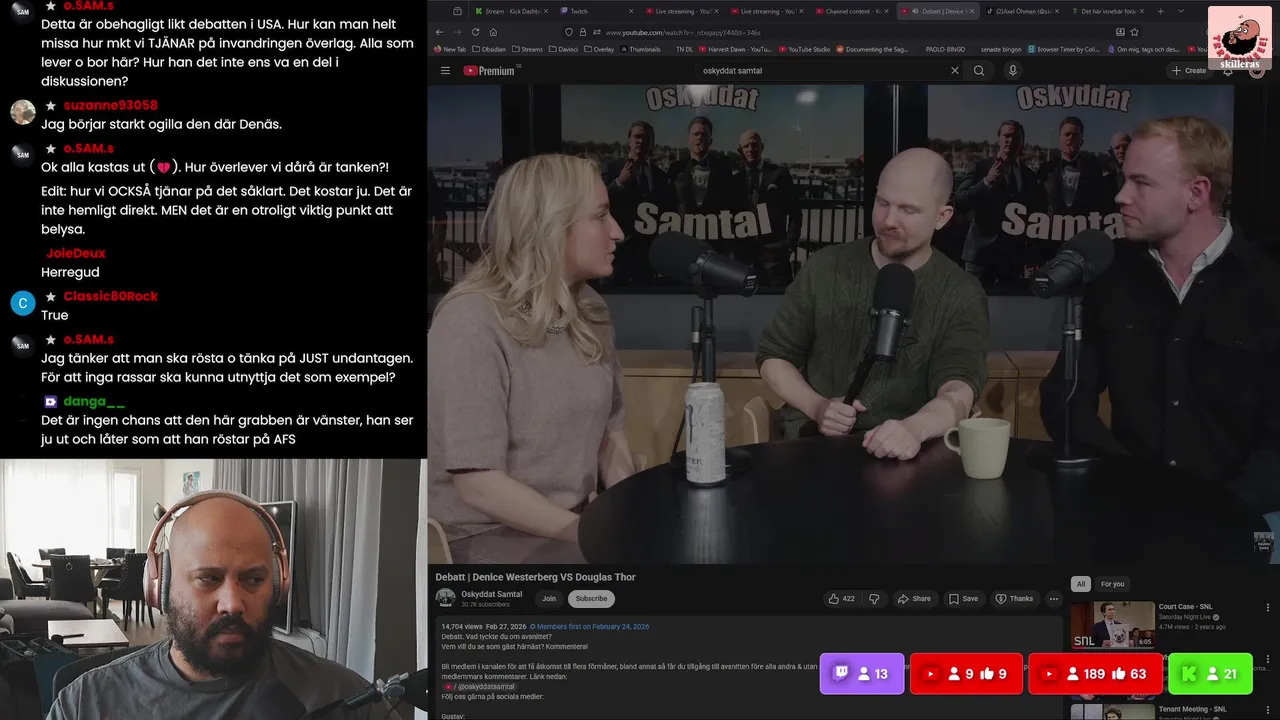Open the PAOLO-BINGO bookmark
The image size is (1280, 720).
(946, 49)
